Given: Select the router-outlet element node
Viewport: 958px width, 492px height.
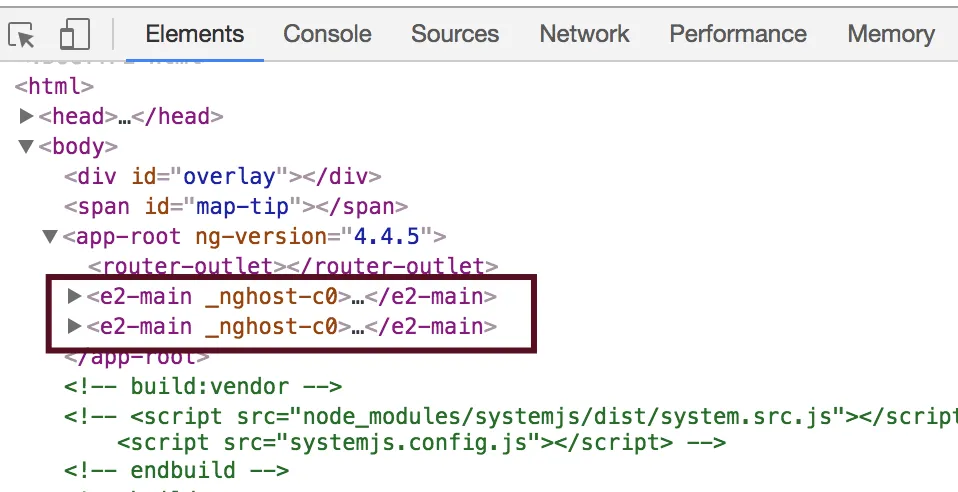Looking at the screenshot, I should click(x=293, y=266).
